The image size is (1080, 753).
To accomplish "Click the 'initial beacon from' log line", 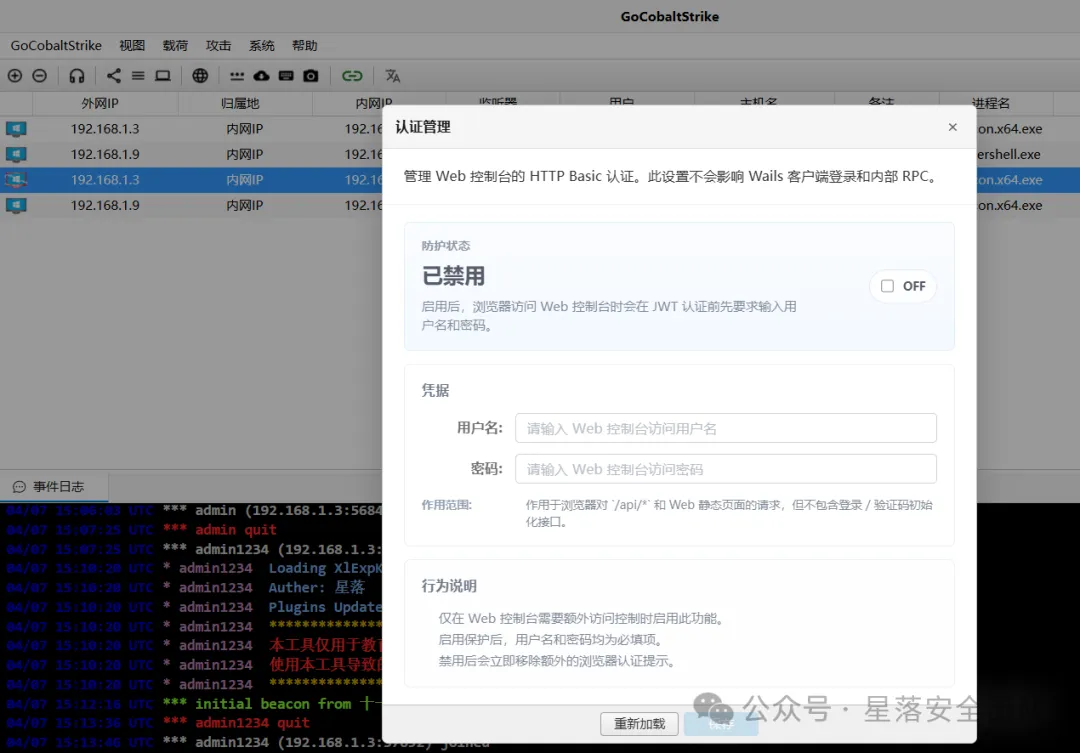I will [273, 703].
